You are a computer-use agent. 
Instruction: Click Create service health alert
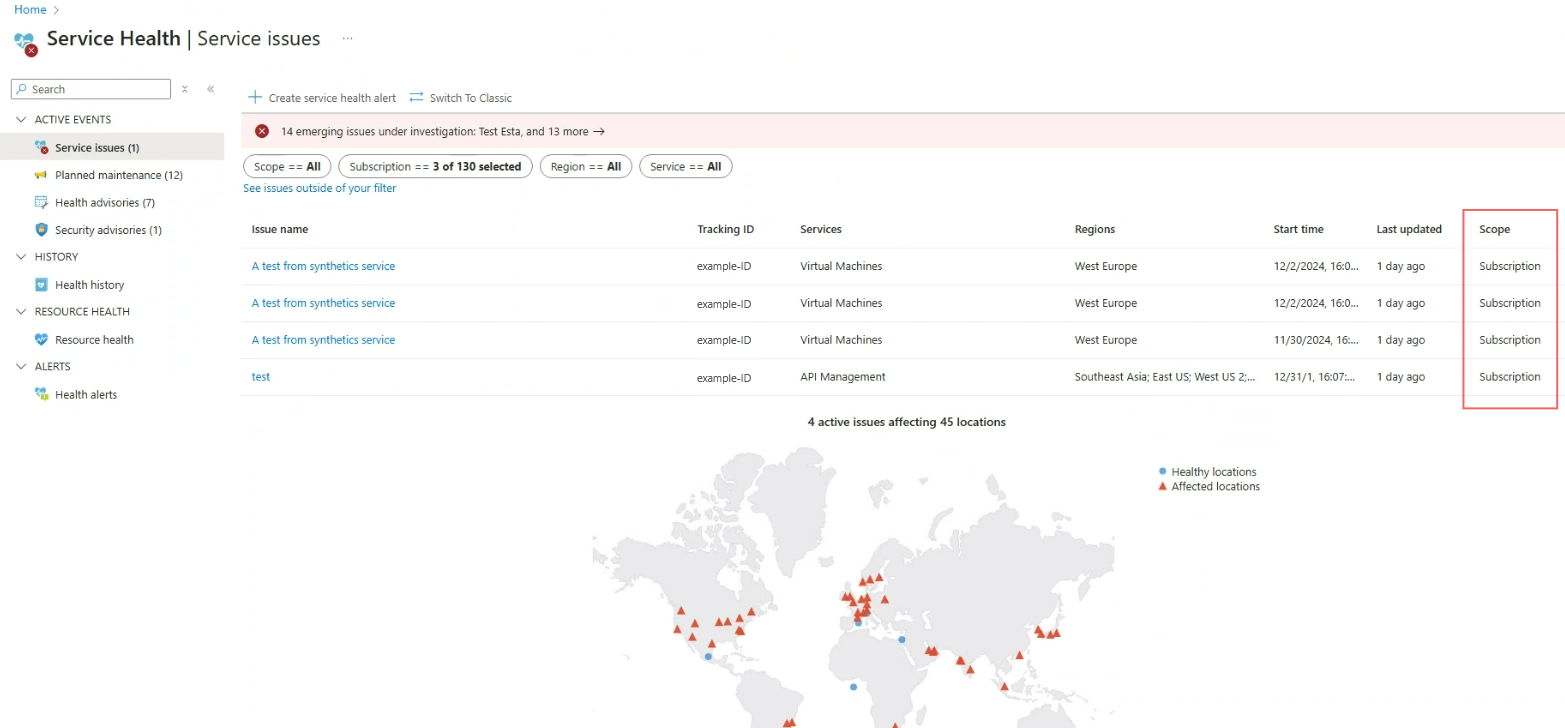click(x=322, y=98)
